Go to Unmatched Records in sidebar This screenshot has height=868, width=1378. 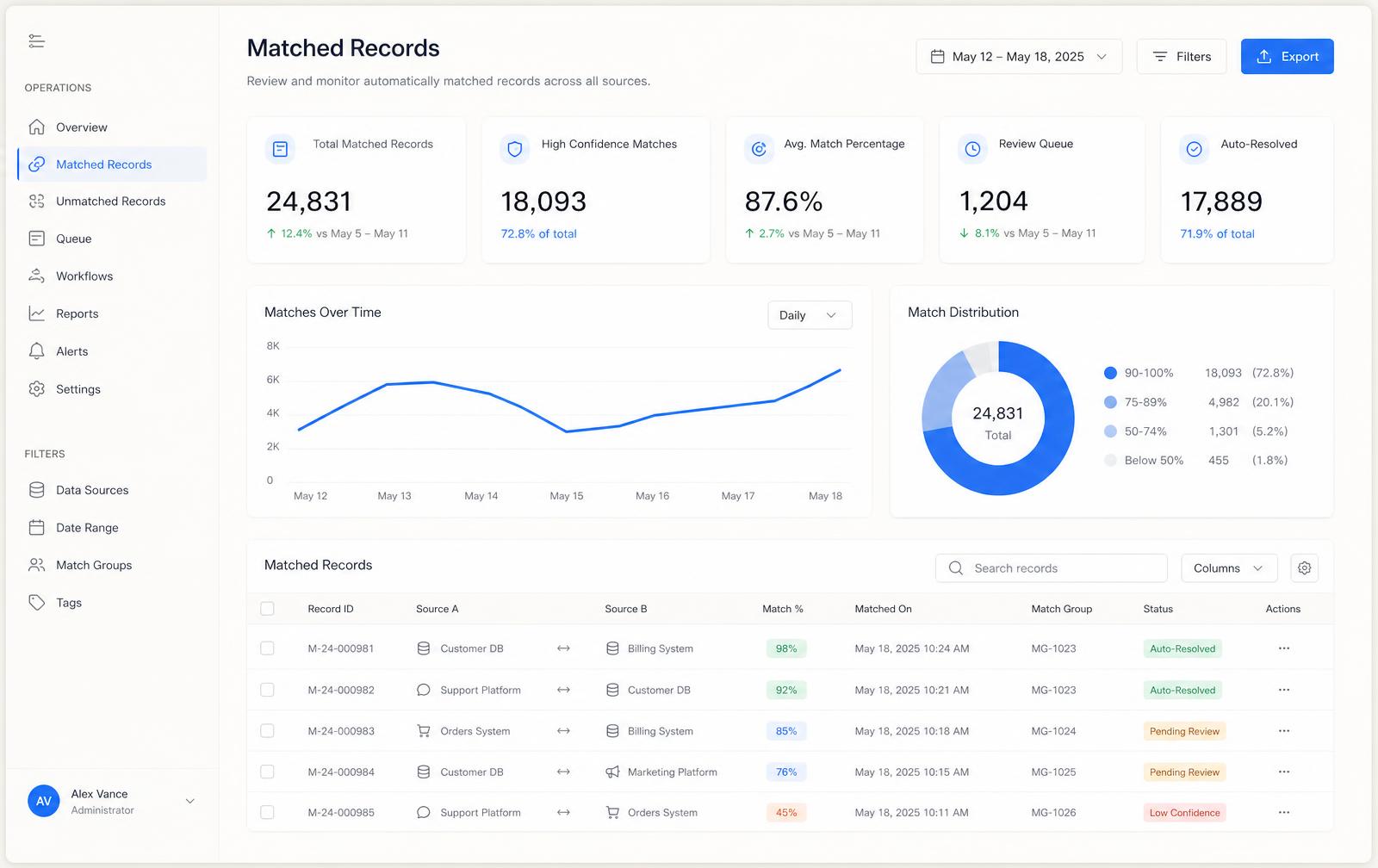pyautogui.click(x=112, y=201)
